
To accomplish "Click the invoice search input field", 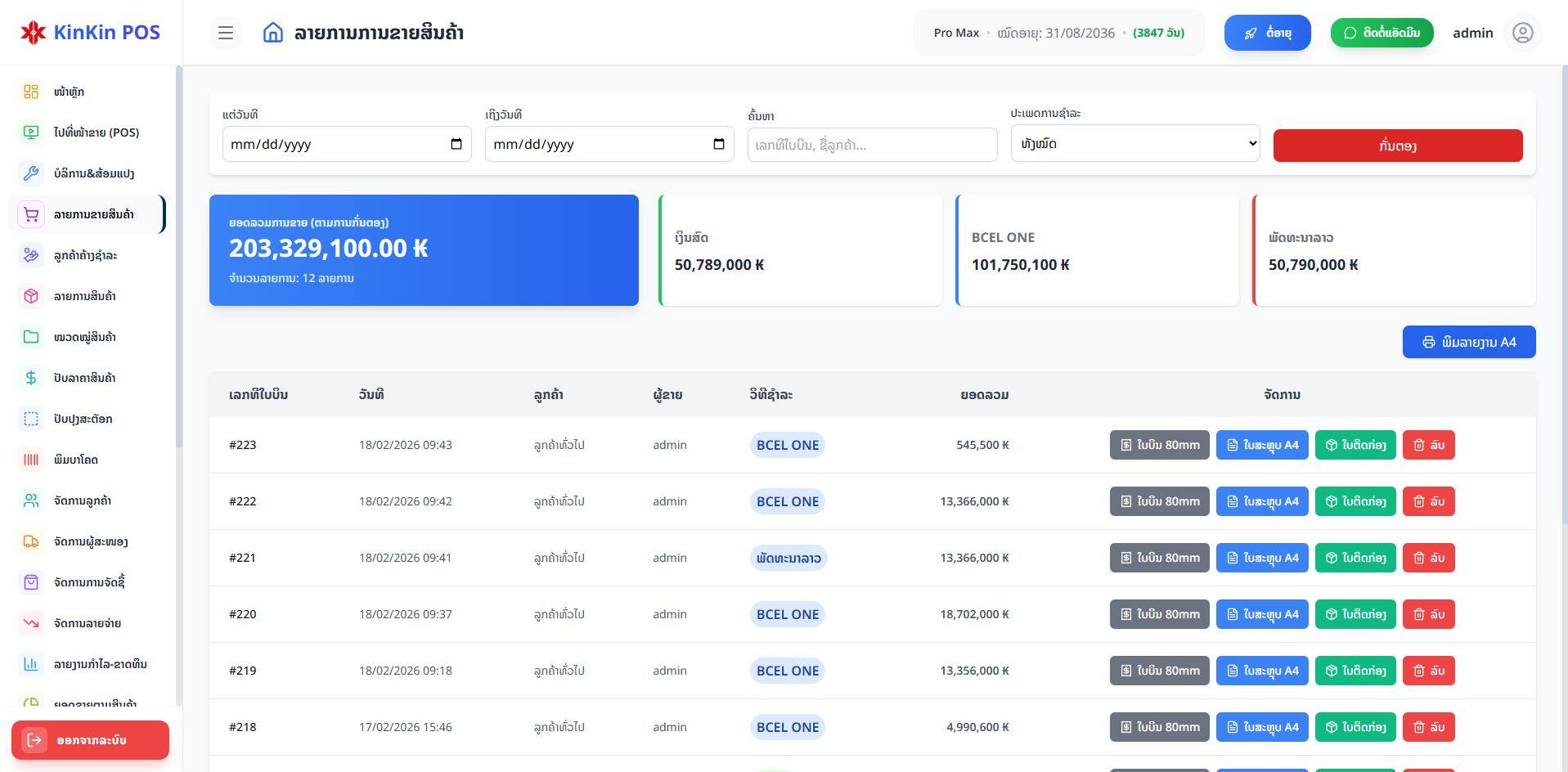I will click(872, 145).
